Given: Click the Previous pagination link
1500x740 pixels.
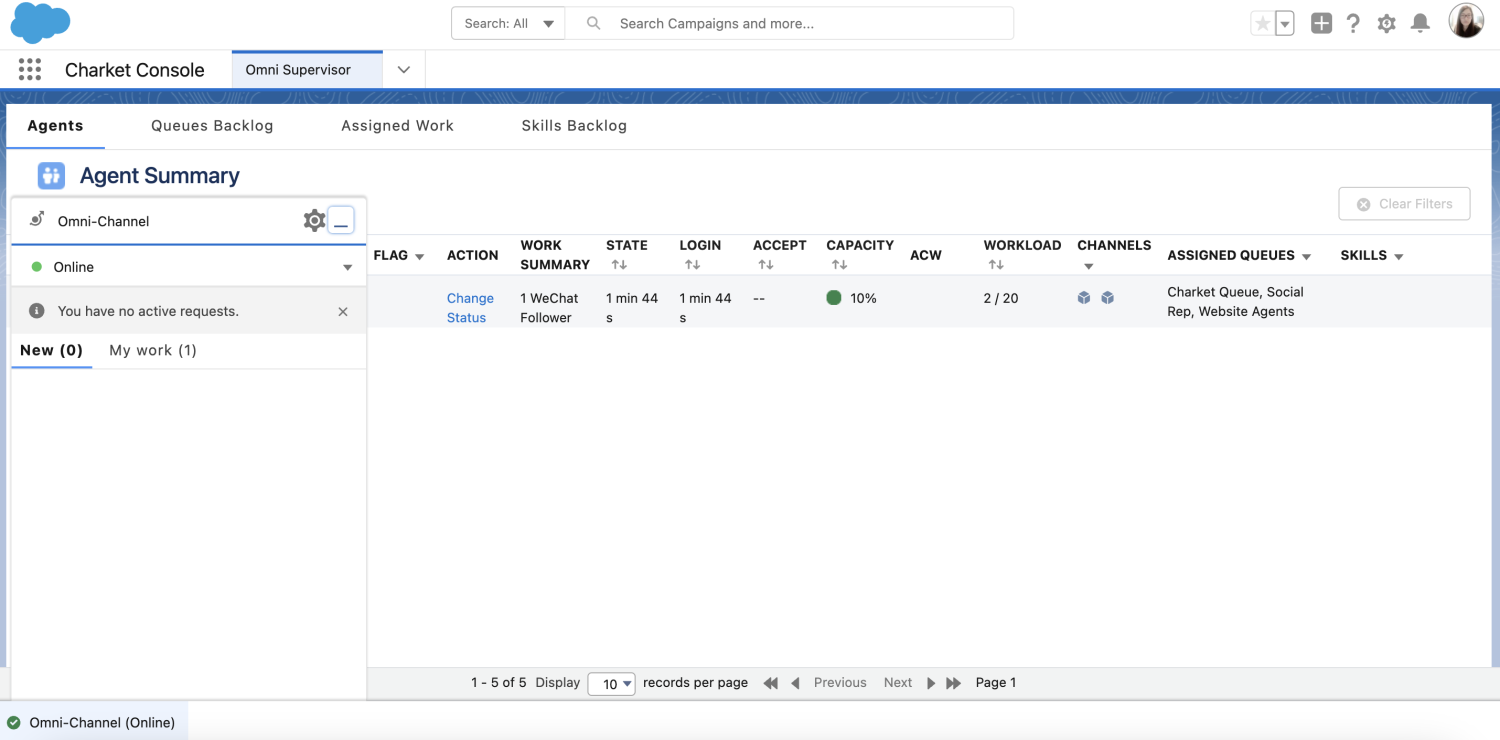Looking at the screenshot, I should click(x=840, y=683).
